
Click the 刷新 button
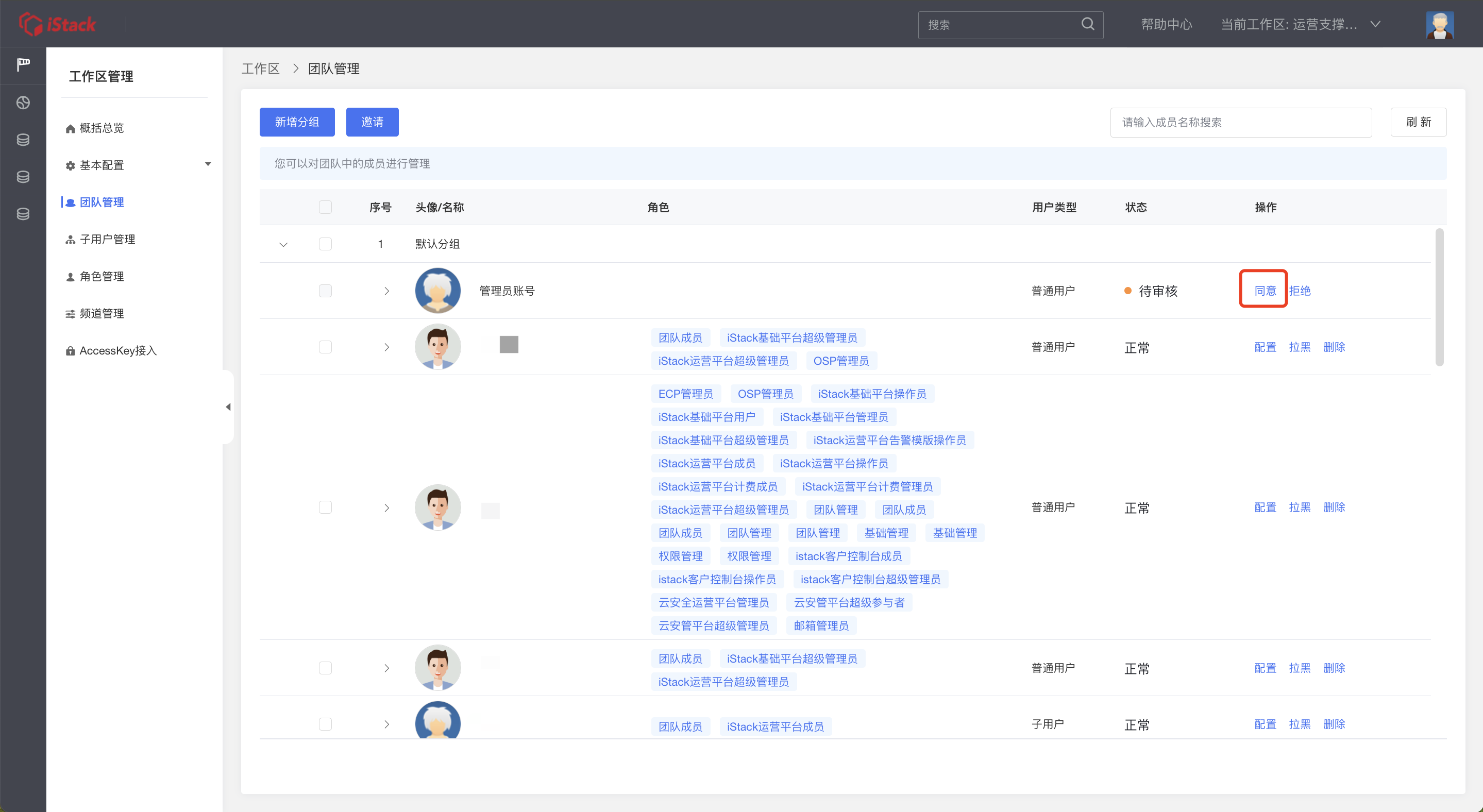pyautogui.click(x=1419, y=122)
